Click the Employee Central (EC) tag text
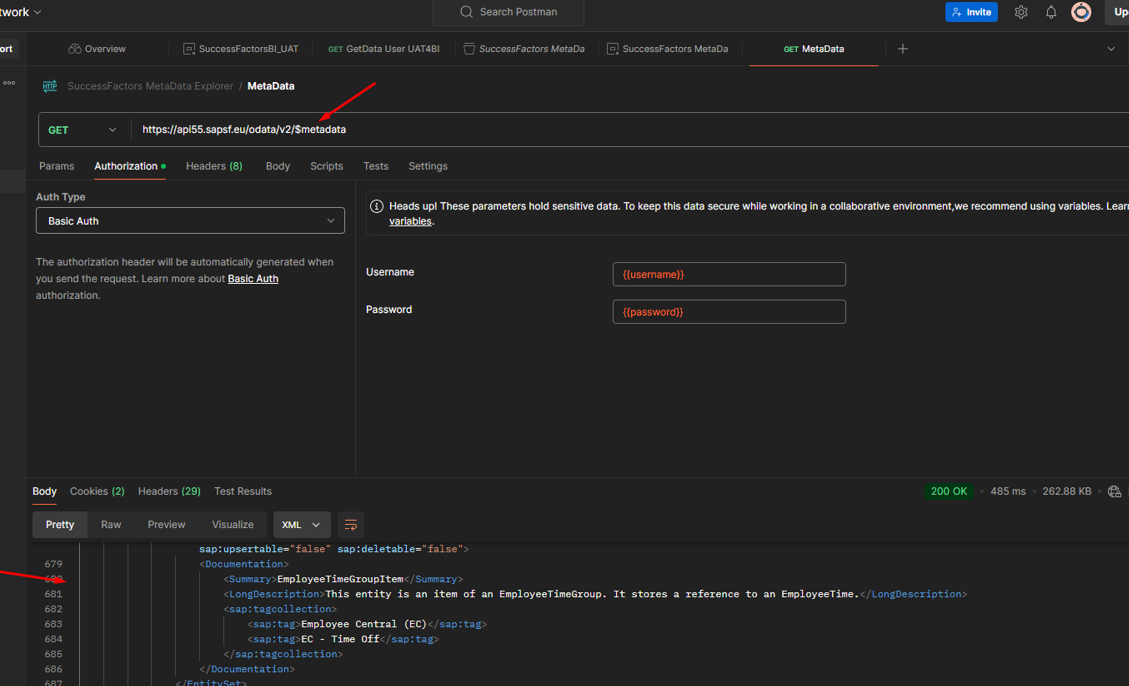Viewport: 1129px width, 686px height. [x=364, y=624]
